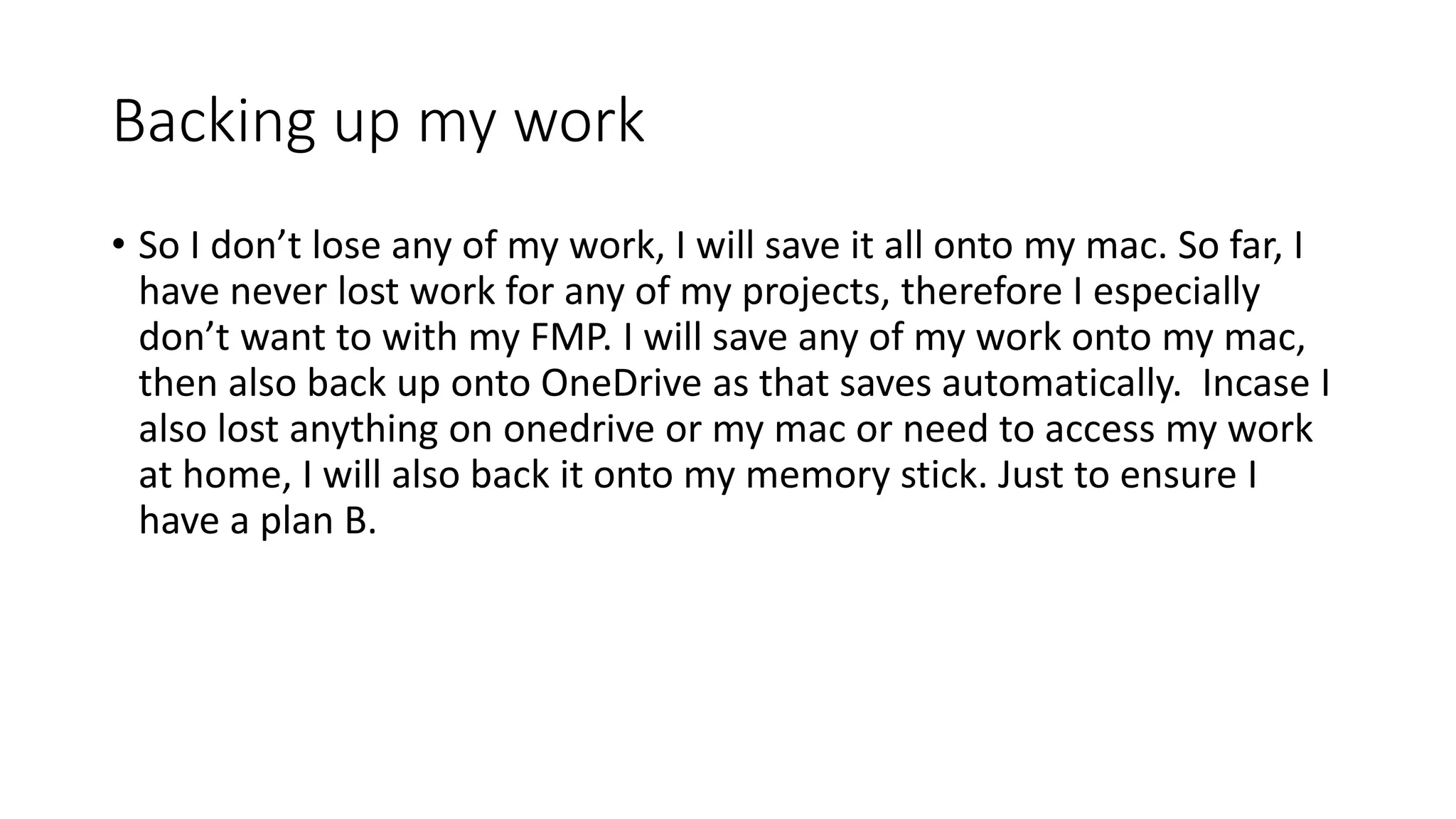Click the word "home" in the sixth line

point(232,475)
